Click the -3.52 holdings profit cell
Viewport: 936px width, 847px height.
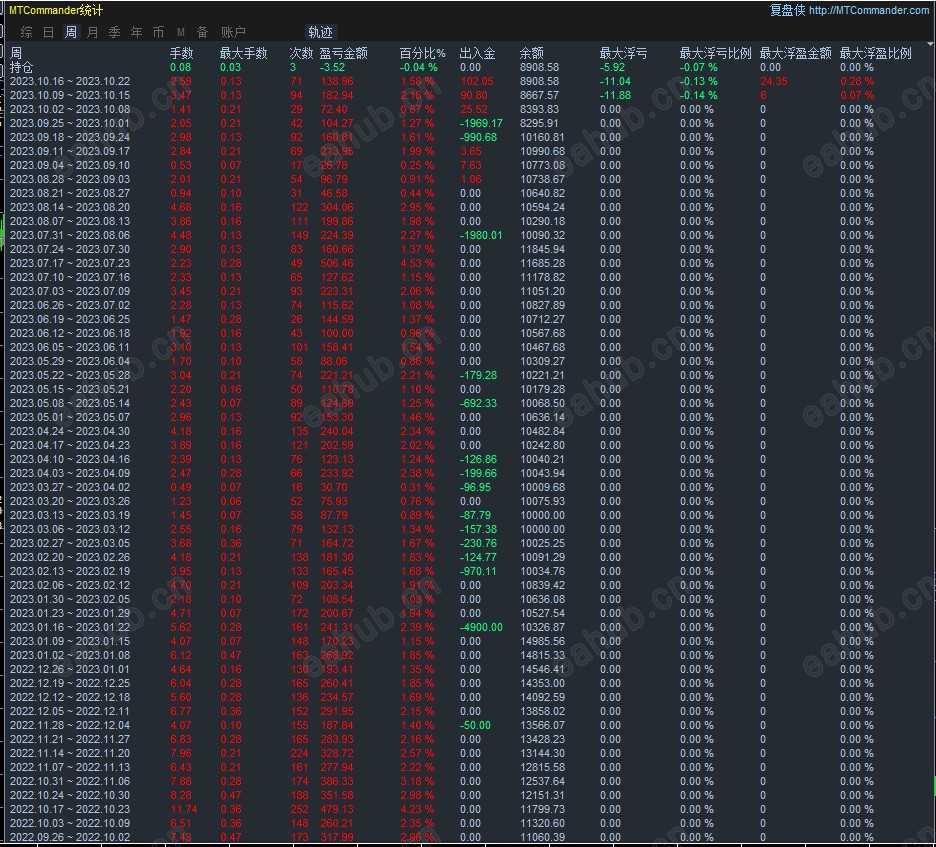332,67
